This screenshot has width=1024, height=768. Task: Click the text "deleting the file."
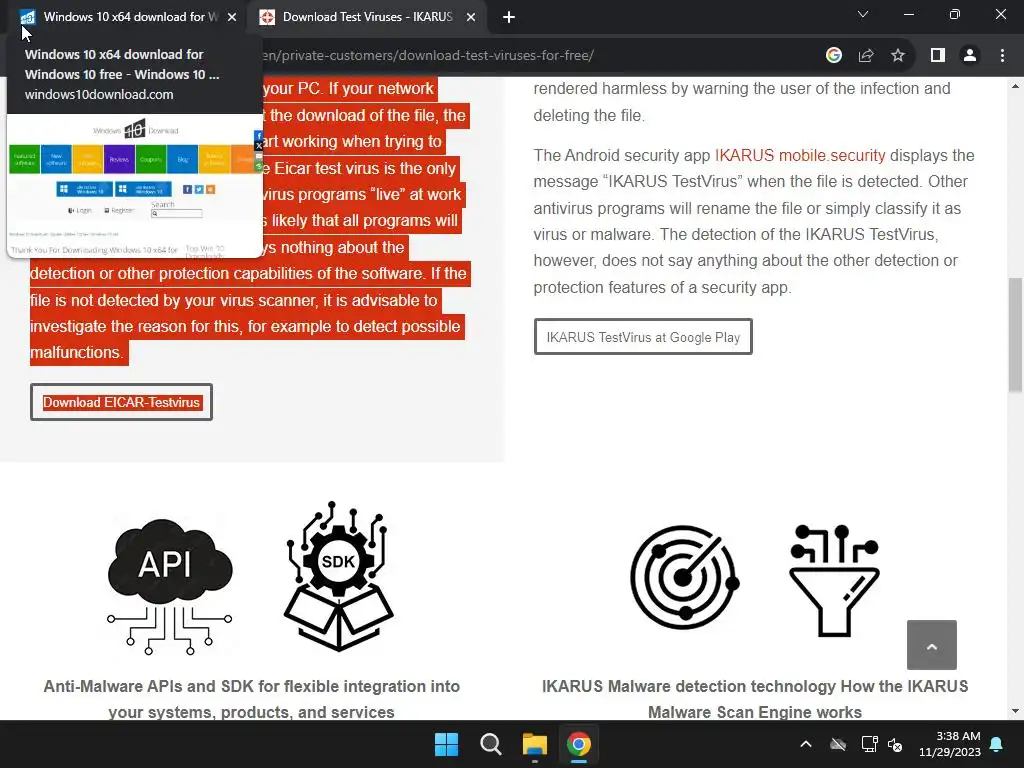(589, 116)
